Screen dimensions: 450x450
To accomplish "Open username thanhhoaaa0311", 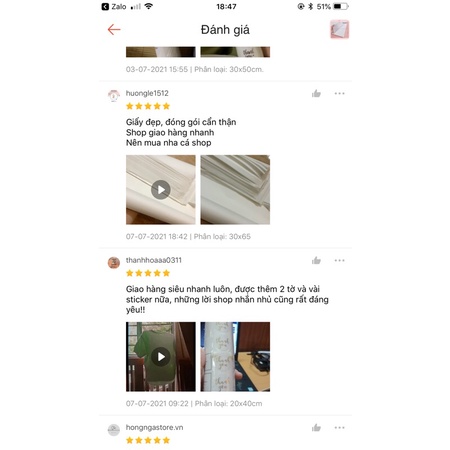I will tap(154, 260).
